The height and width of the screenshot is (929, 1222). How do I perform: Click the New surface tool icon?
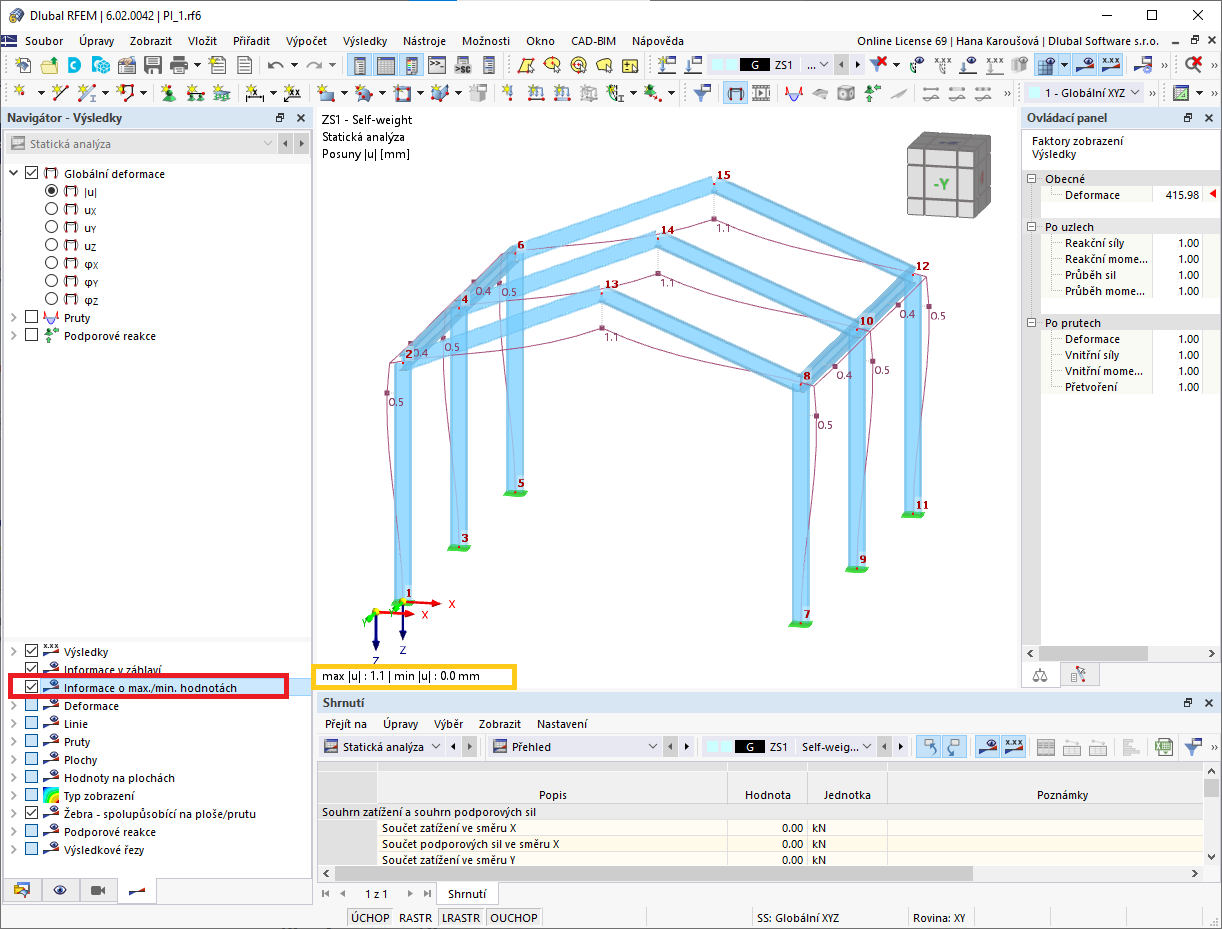[325, 93]
